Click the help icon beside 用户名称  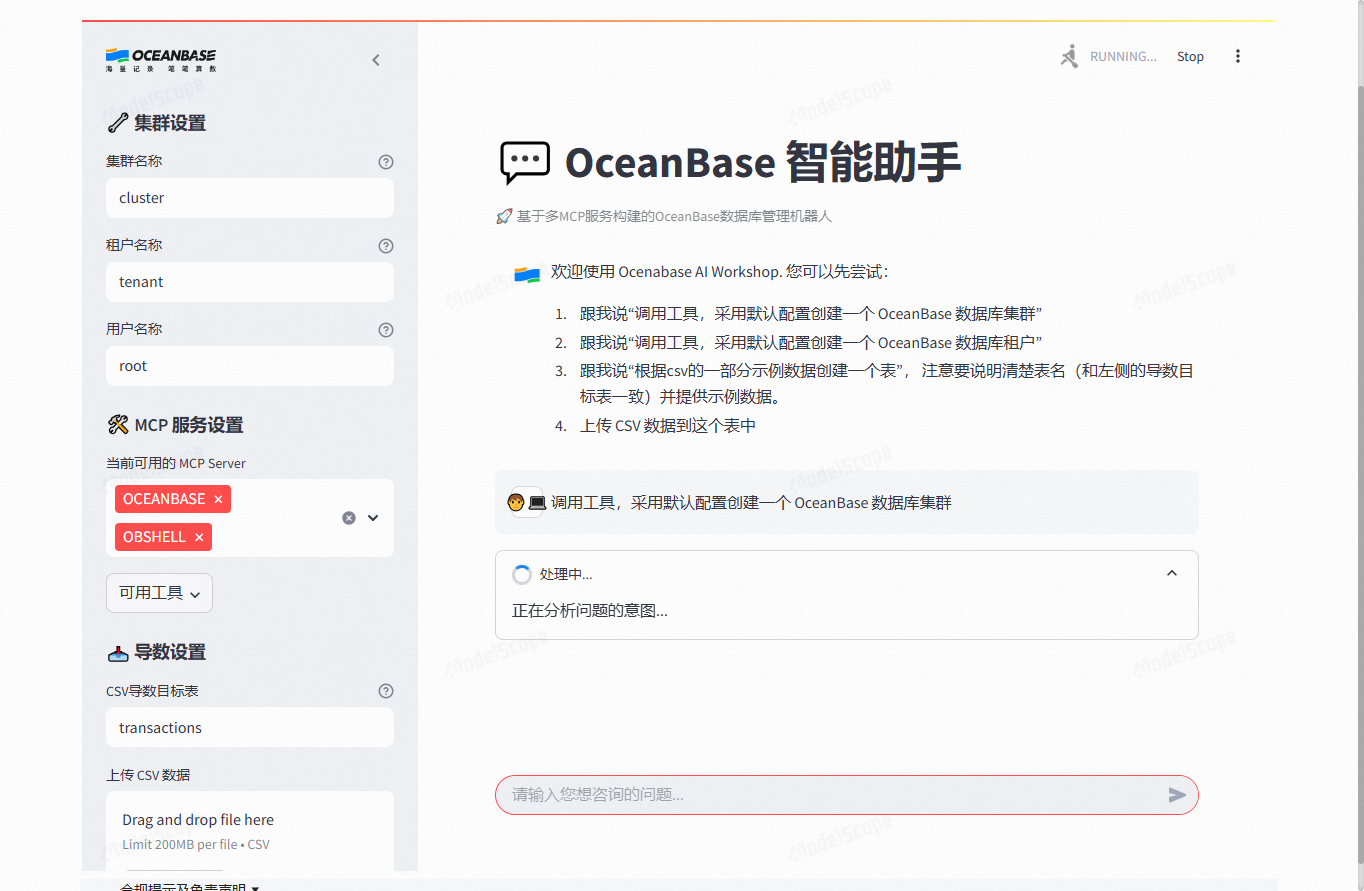(386, 329)
